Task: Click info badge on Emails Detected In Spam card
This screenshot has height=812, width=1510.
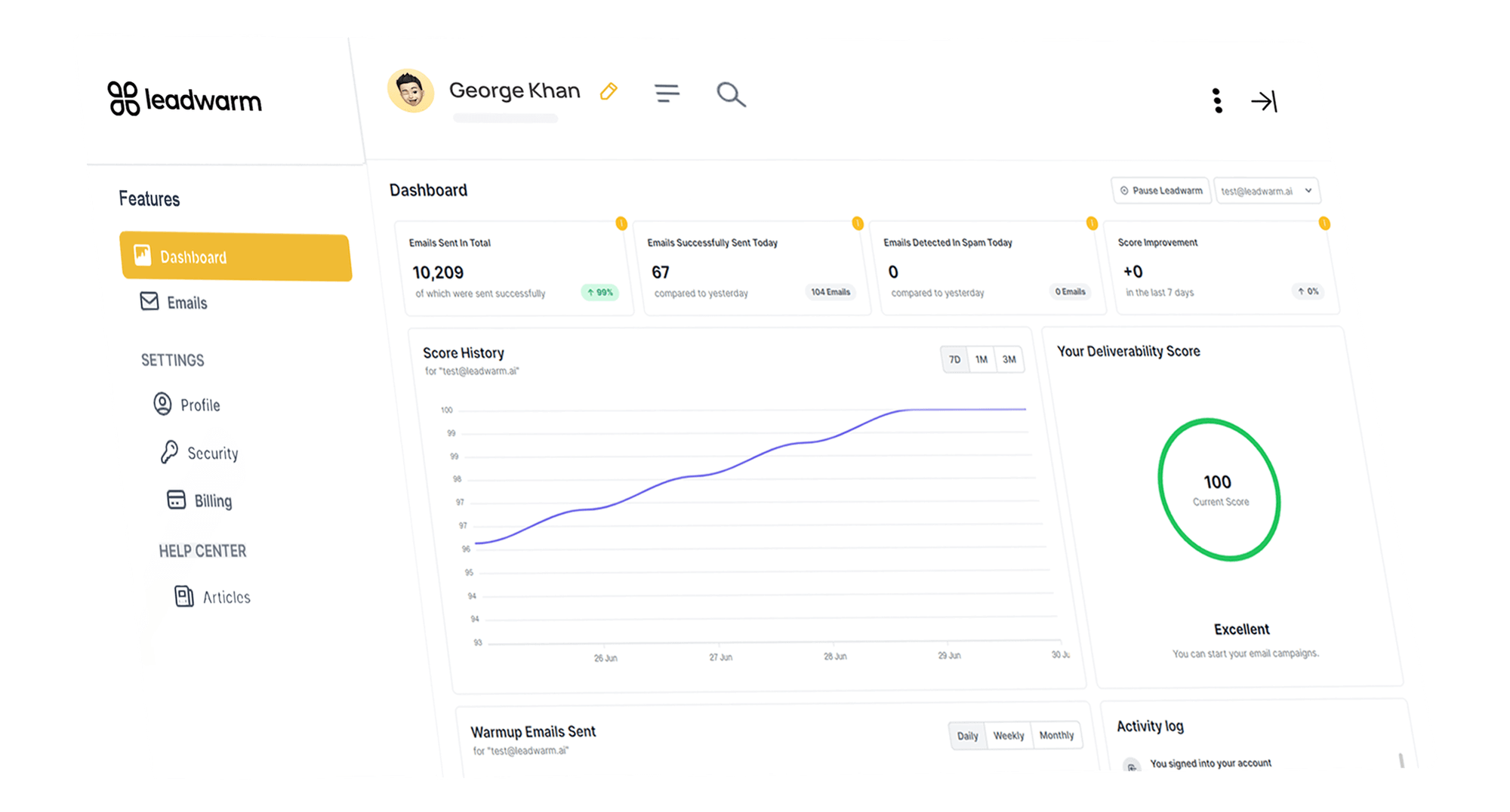Action: 1092,223
